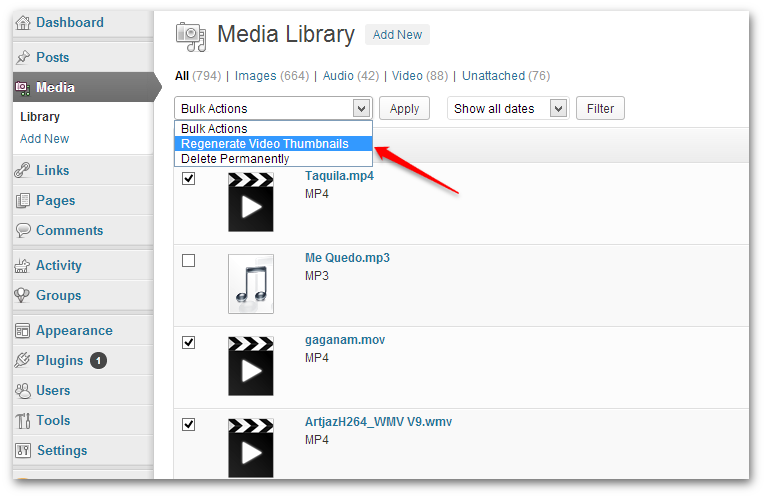Go to Users menu label

[x=53, y=390]
